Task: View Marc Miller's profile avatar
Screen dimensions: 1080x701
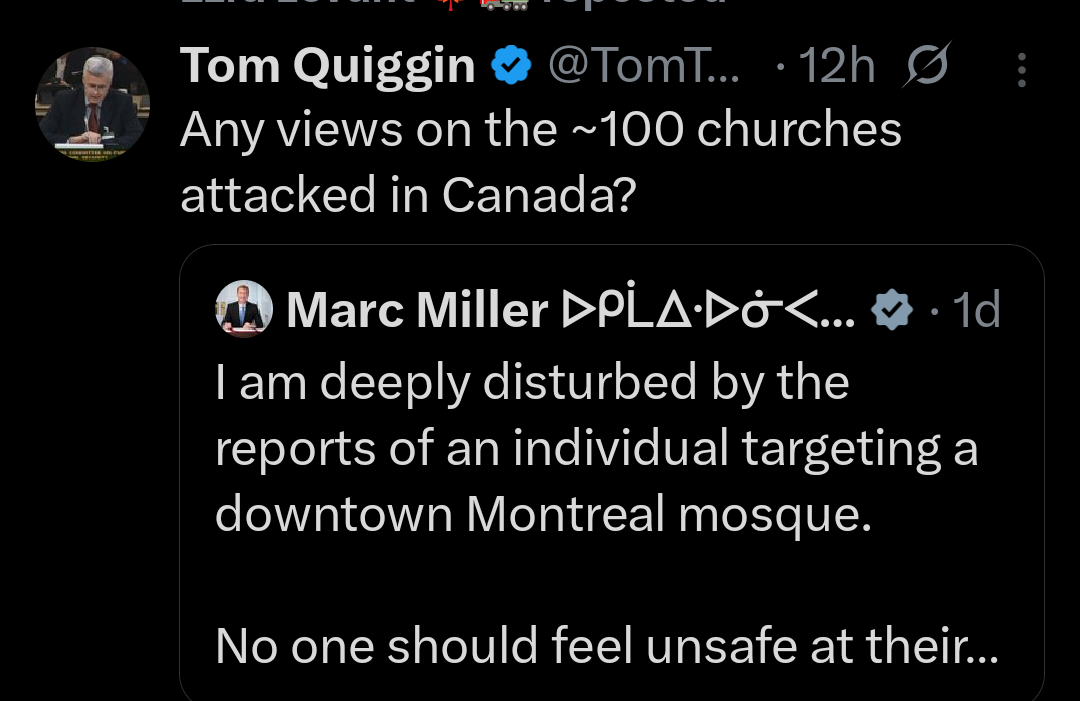Action: coord(244,309)
